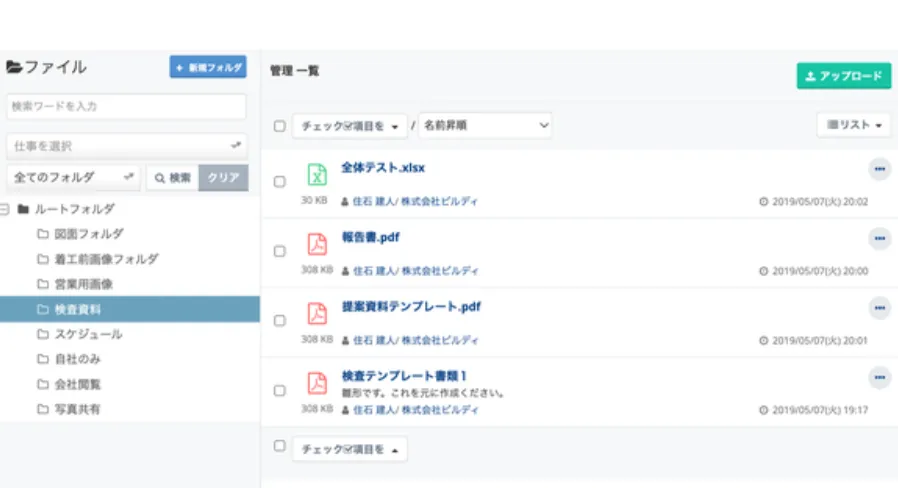Open the bottom チェック項目を dropdown

coord(350,449)
